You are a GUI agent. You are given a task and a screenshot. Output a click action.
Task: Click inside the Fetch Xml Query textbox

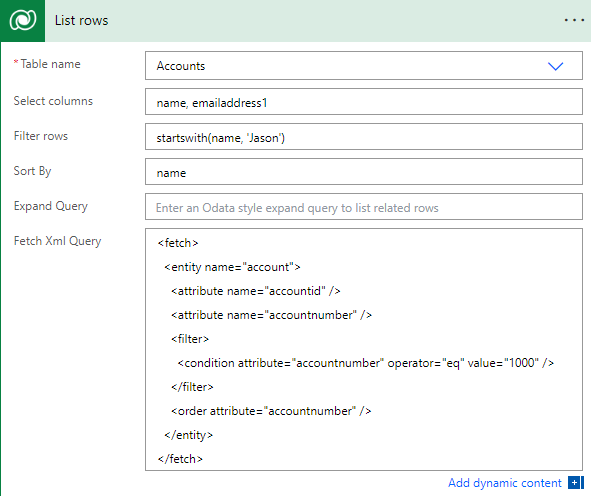click(364, 349)
